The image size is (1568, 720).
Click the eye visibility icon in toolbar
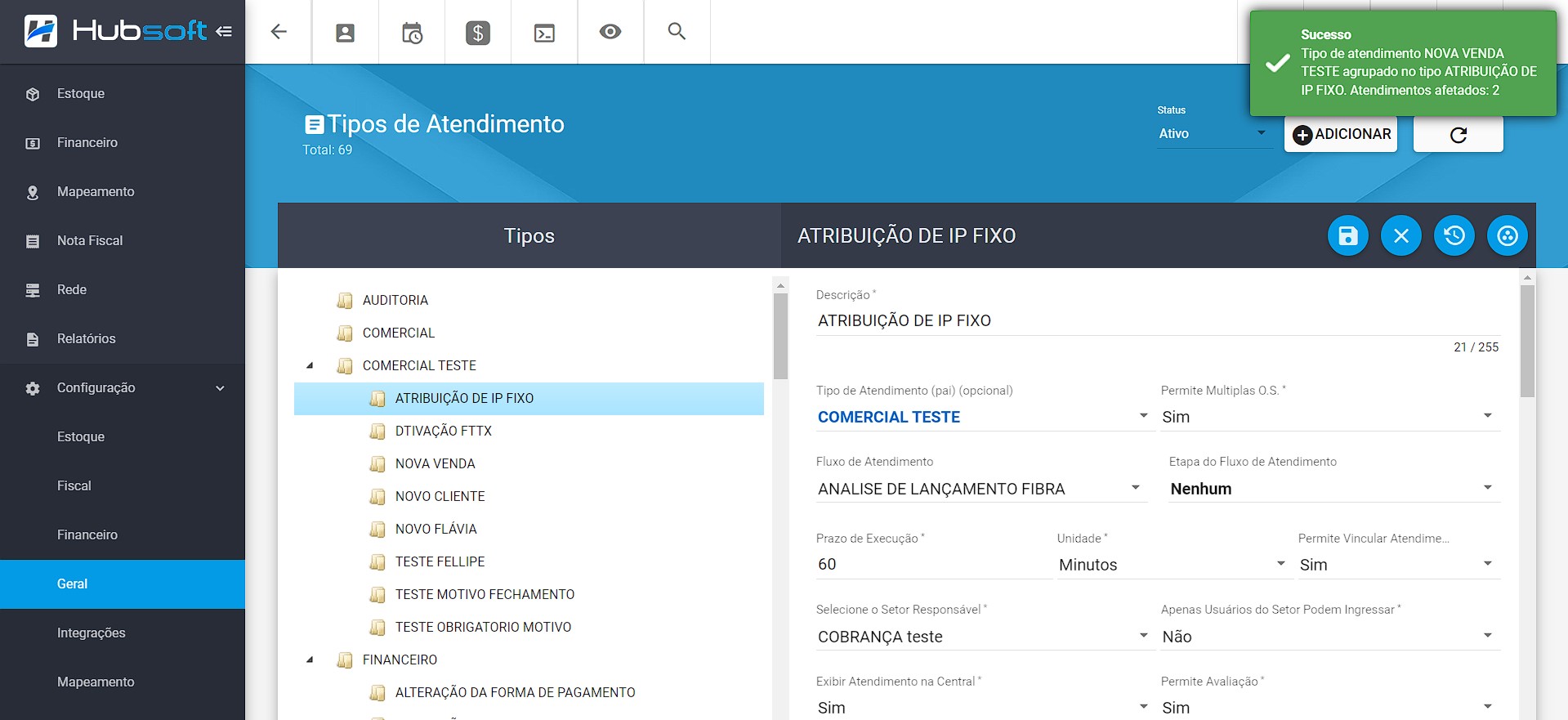(610, 32)
